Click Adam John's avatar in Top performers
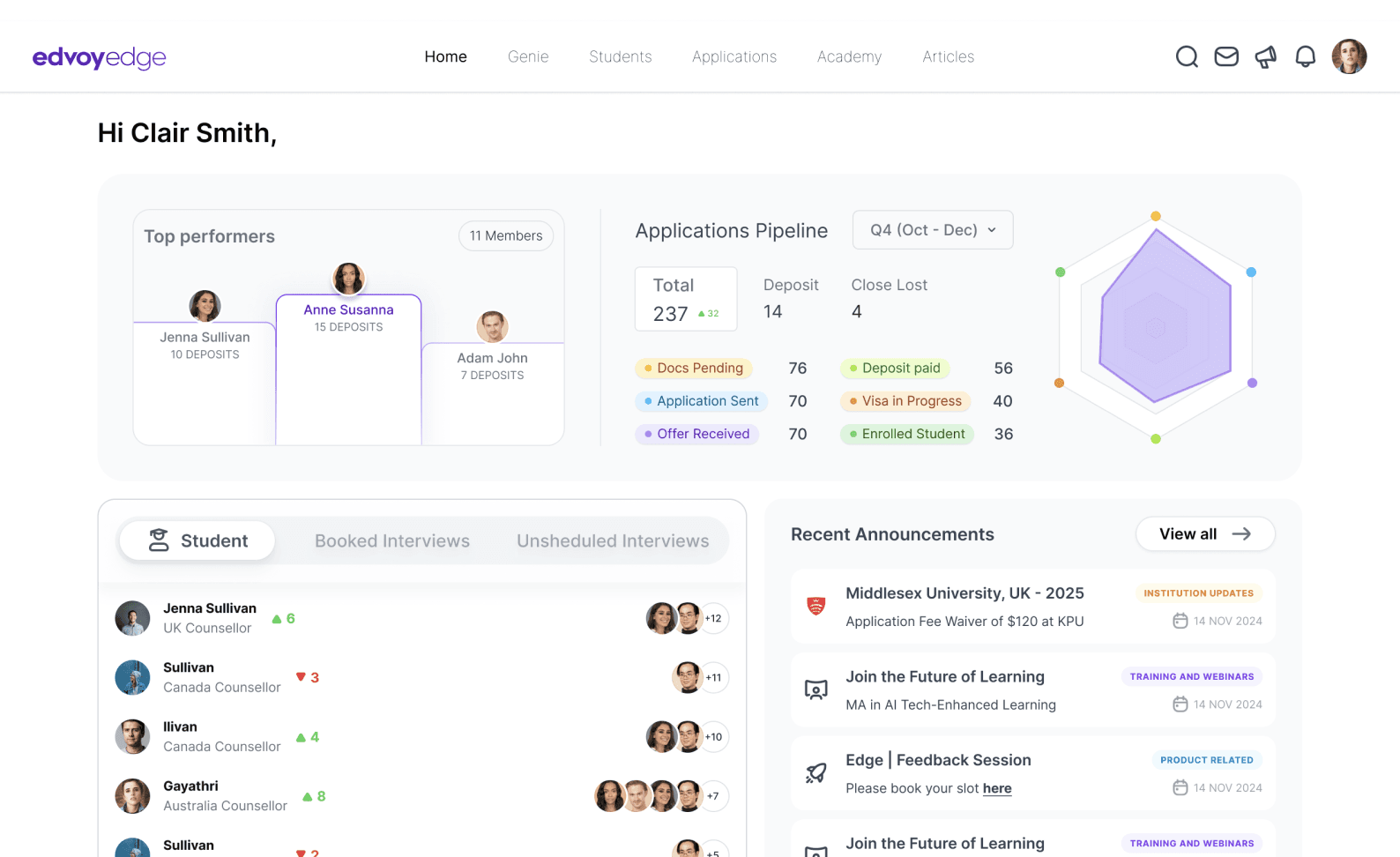The width and height of the screenshot is (1400, 857). tap(492, 327)
